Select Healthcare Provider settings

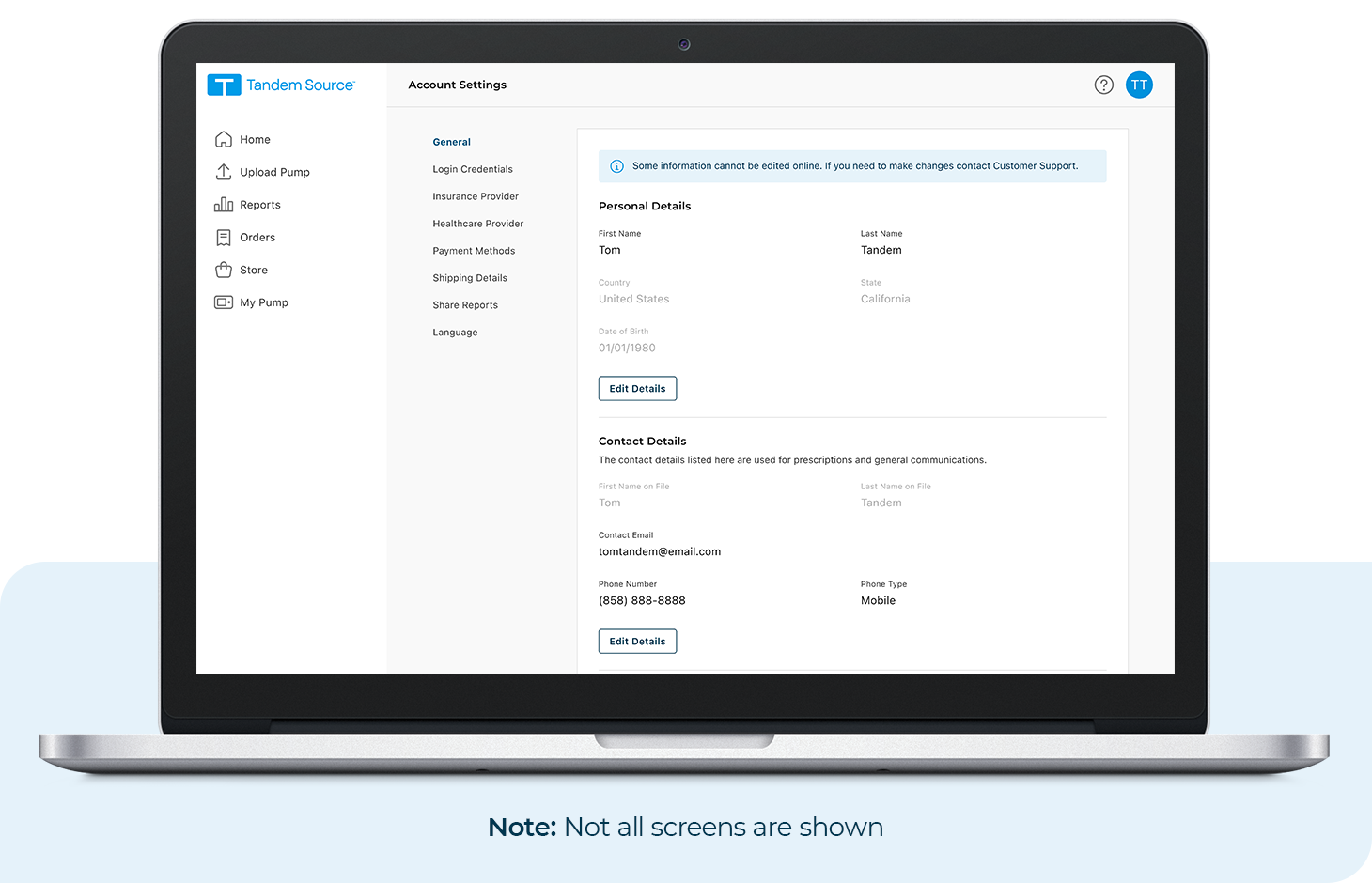click(x=477, y=224)
